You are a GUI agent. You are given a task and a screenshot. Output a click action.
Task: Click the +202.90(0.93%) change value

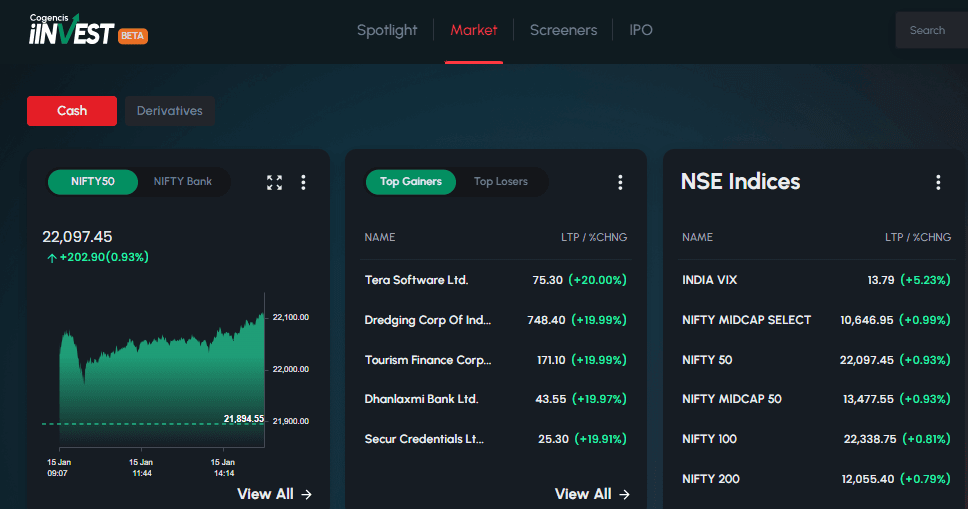98,257
